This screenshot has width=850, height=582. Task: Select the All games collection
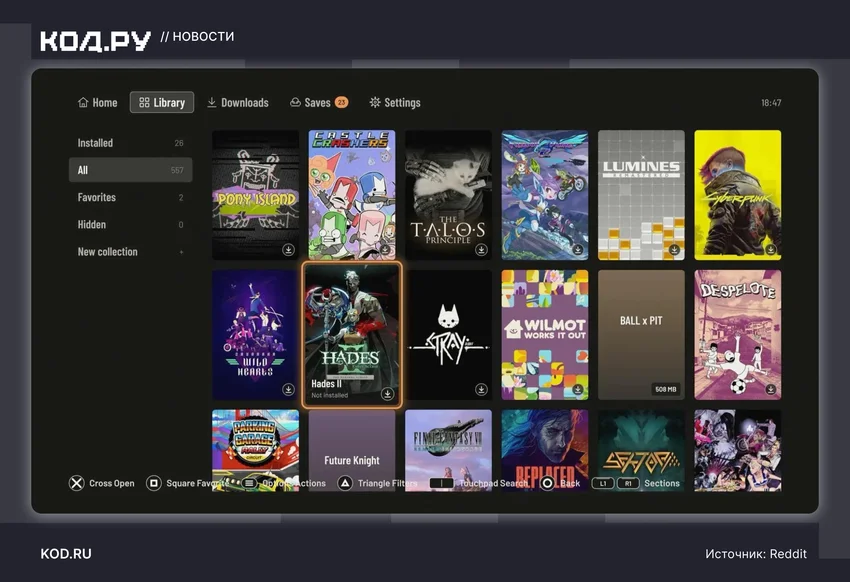click(131, 170)
